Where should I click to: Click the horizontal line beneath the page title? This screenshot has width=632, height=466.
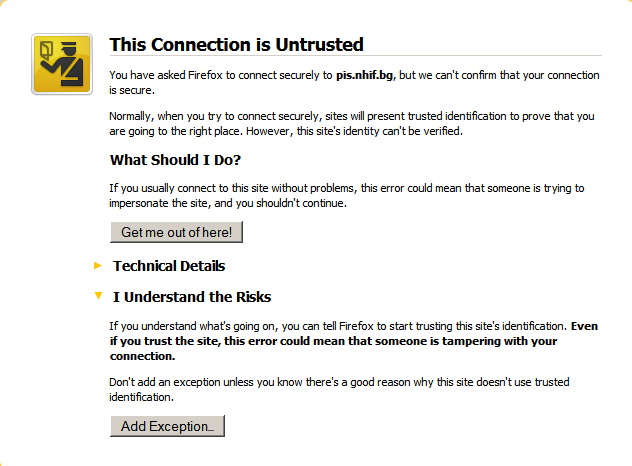pyautogui.click(x=356, y=56)
